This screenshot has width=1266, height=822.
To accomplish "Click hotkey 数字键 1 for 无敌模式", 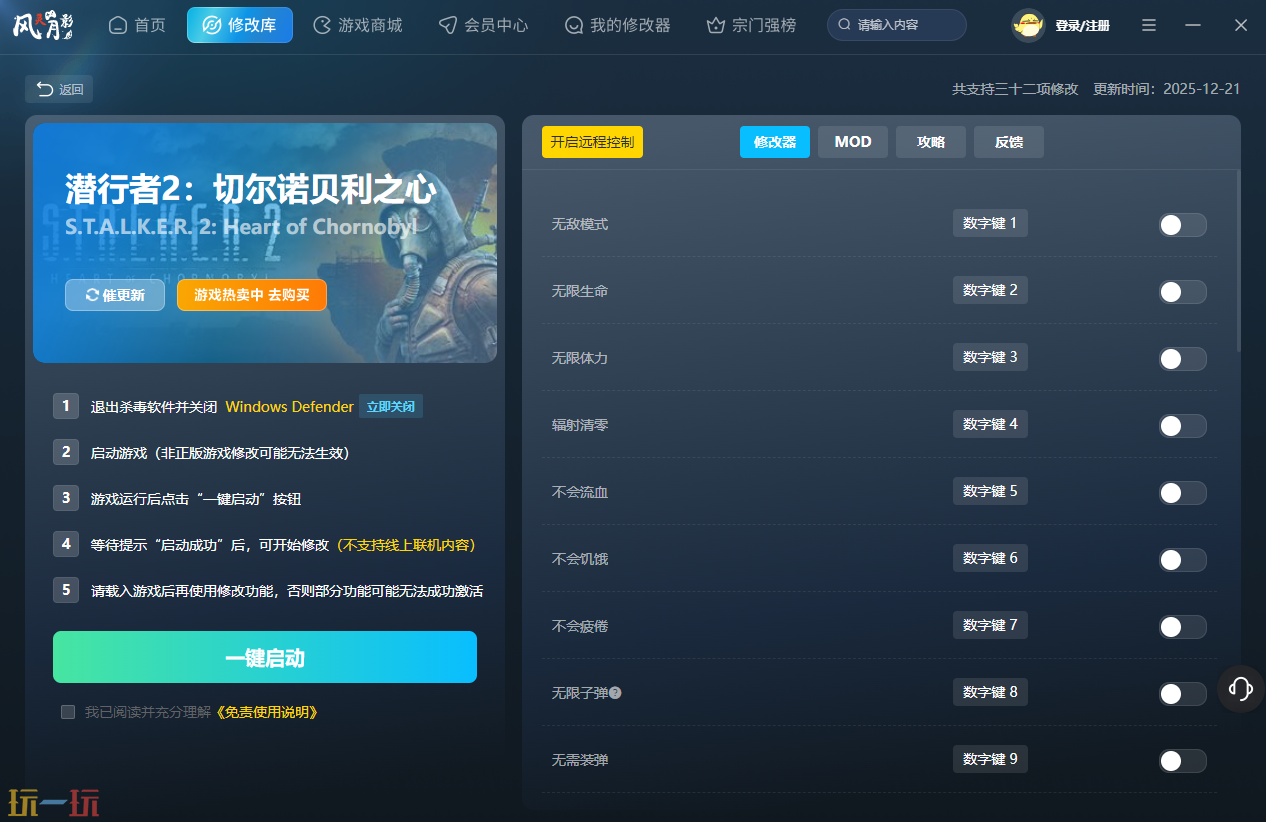I will pyautogui.click(x=990, y=223).
